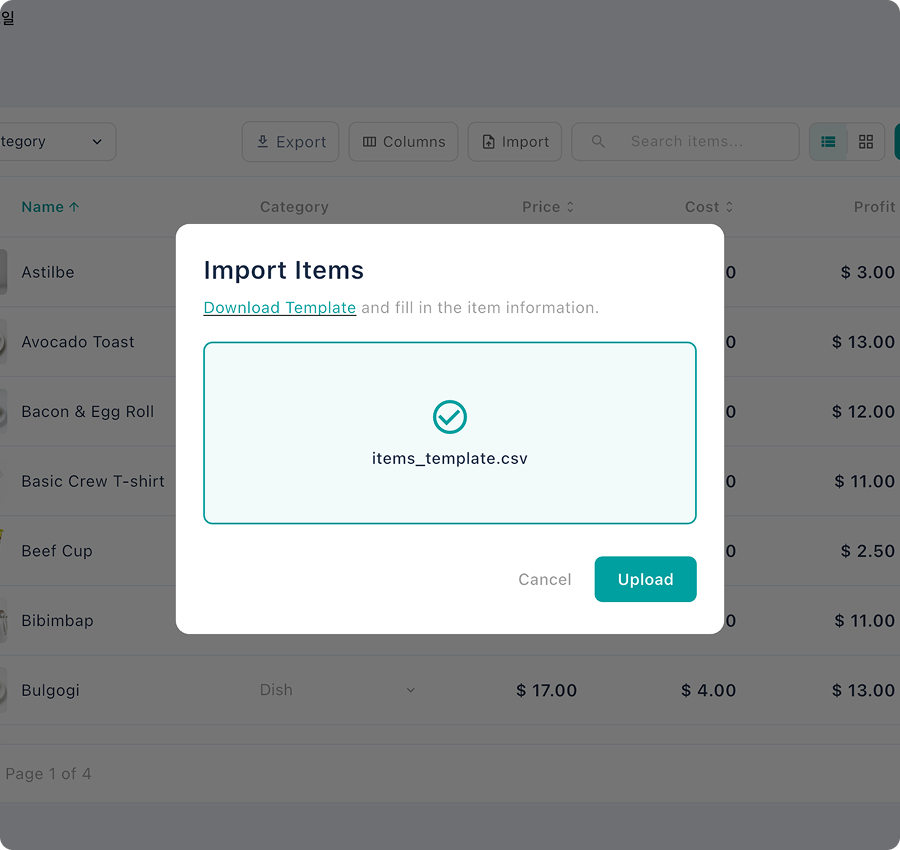The width and height of the screenshot is (900, 850).
Task: Click the Import Items dialog title
Action: click(x=284, y=270)
